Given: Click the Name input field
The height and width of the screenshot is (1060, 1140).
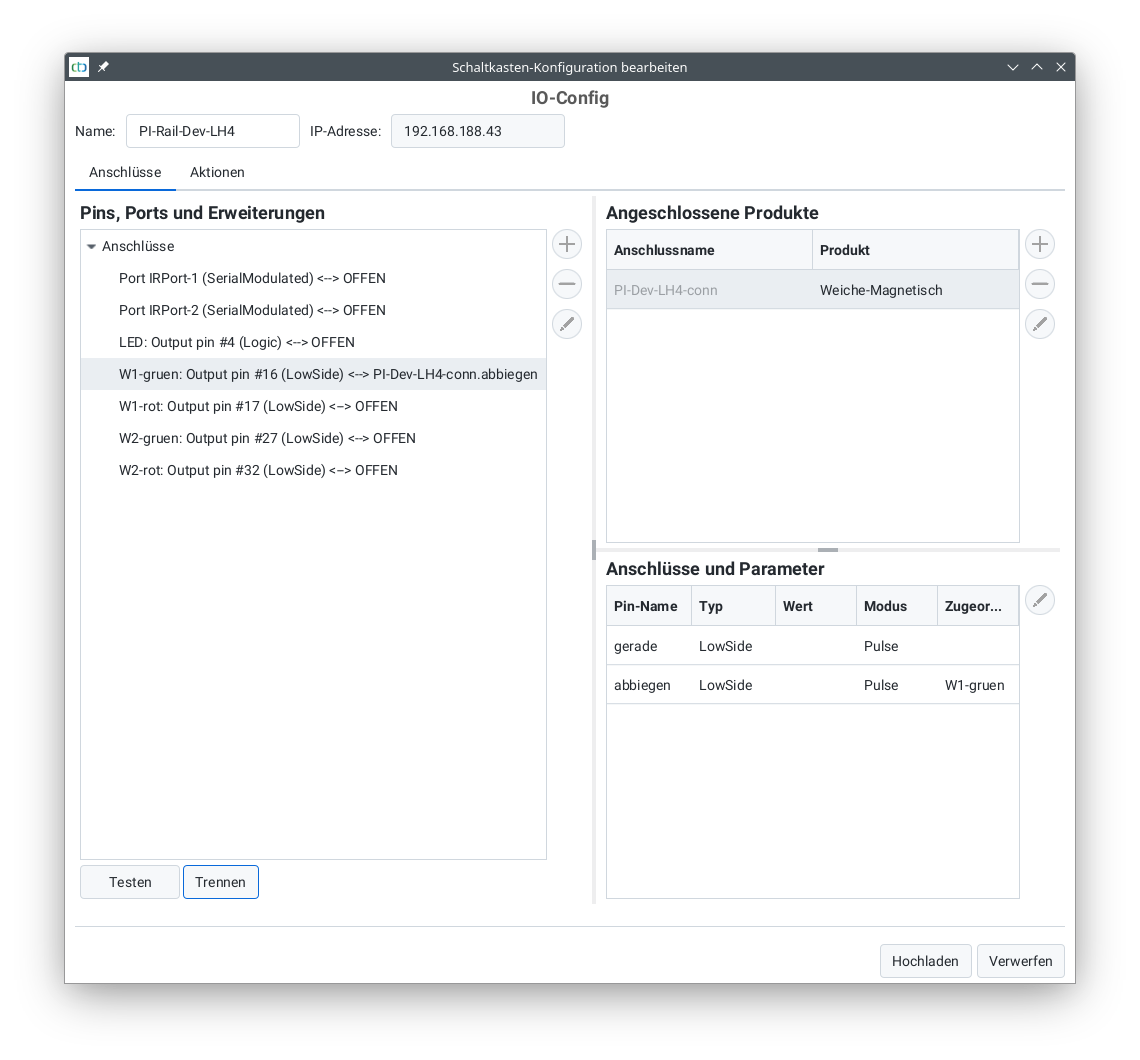Looking at the screenshot, I should click(x=212, y=131).
